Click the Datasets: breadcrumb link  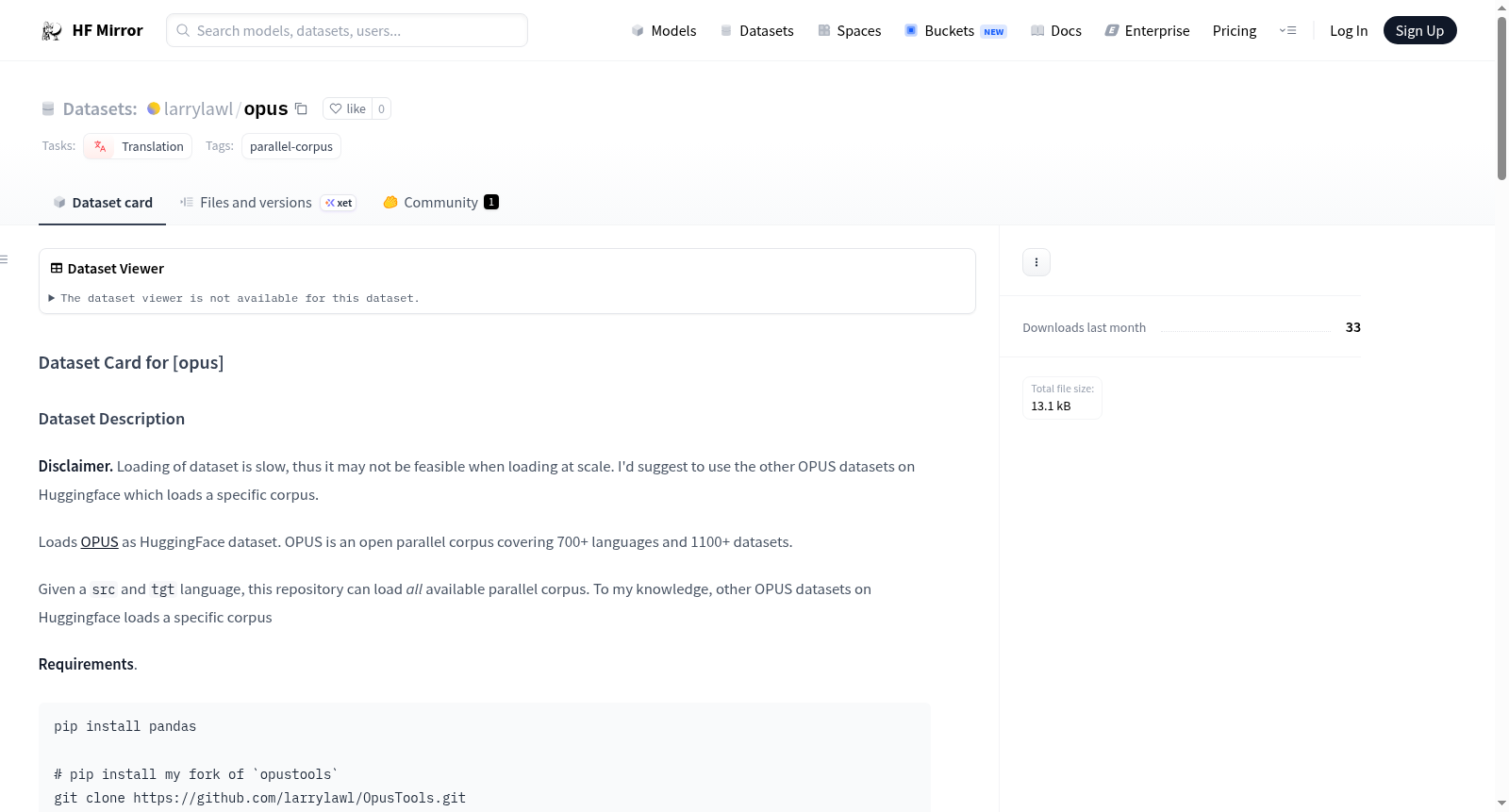pyautogui.click(x=100, y=109)
